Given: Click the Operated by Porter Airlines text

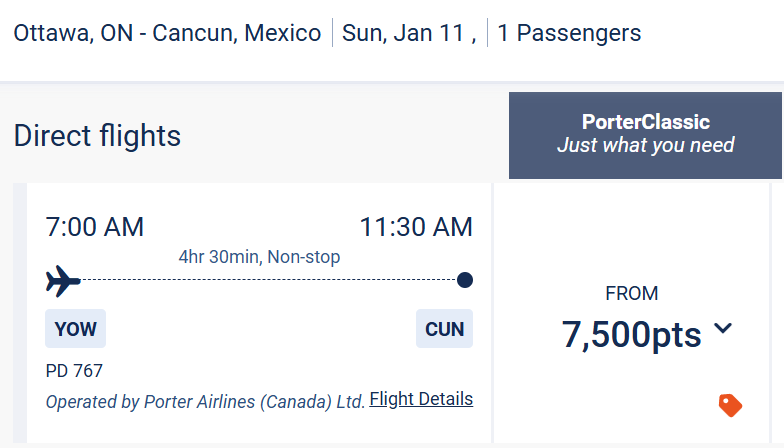Looking at the screenshot, I should coord(205,402).
